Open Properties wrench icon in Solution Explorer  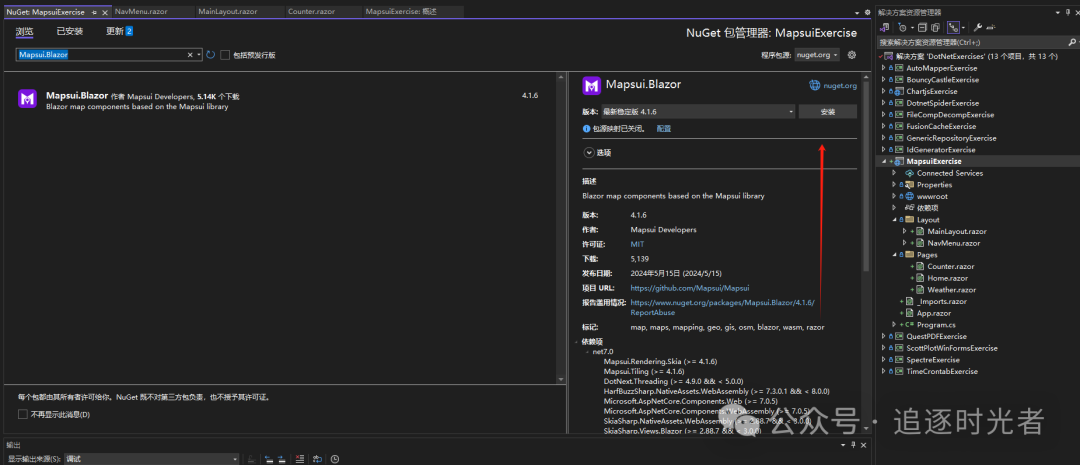pyautogui.click(x=978, y=27)
